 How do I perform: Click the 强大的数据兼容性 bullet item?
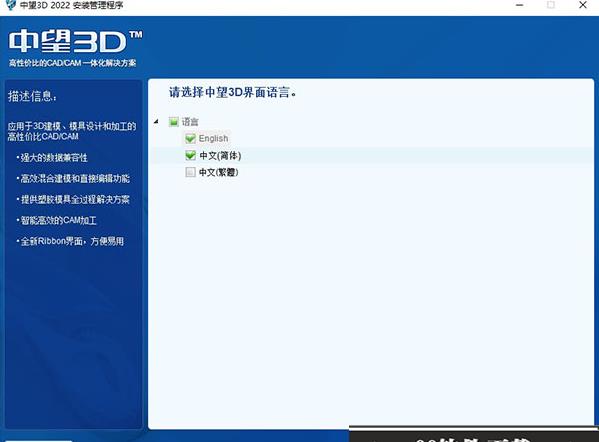pos(52,157)
